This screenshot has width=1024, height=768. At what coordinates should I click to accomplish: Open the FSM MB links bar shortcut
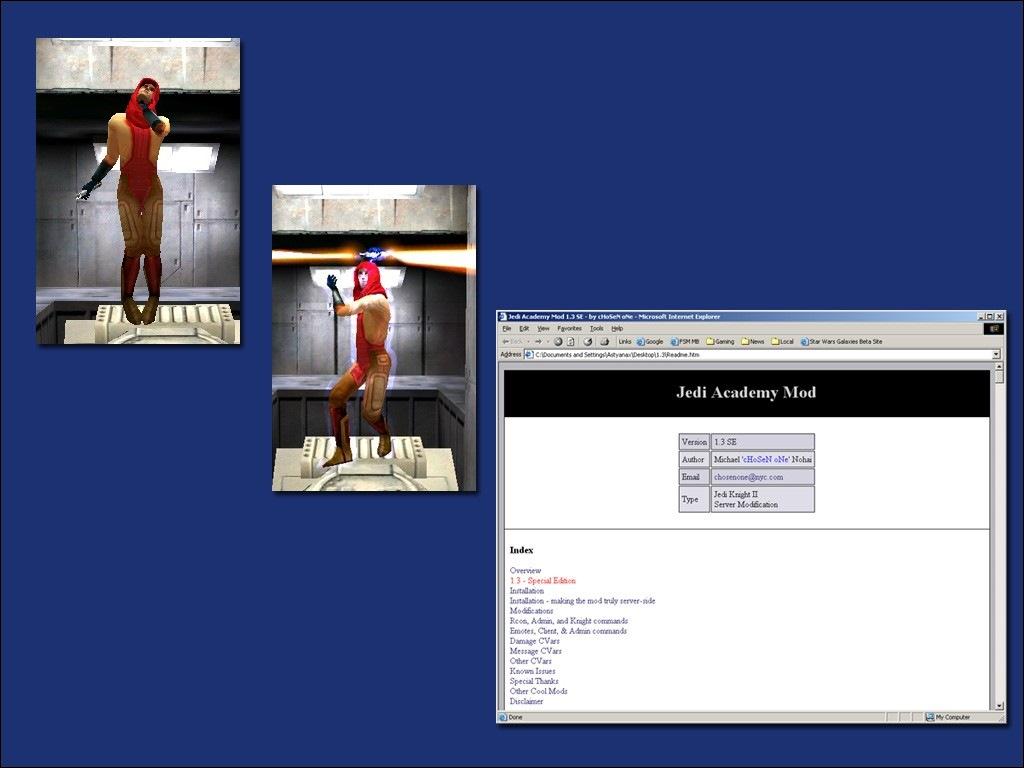684,342
